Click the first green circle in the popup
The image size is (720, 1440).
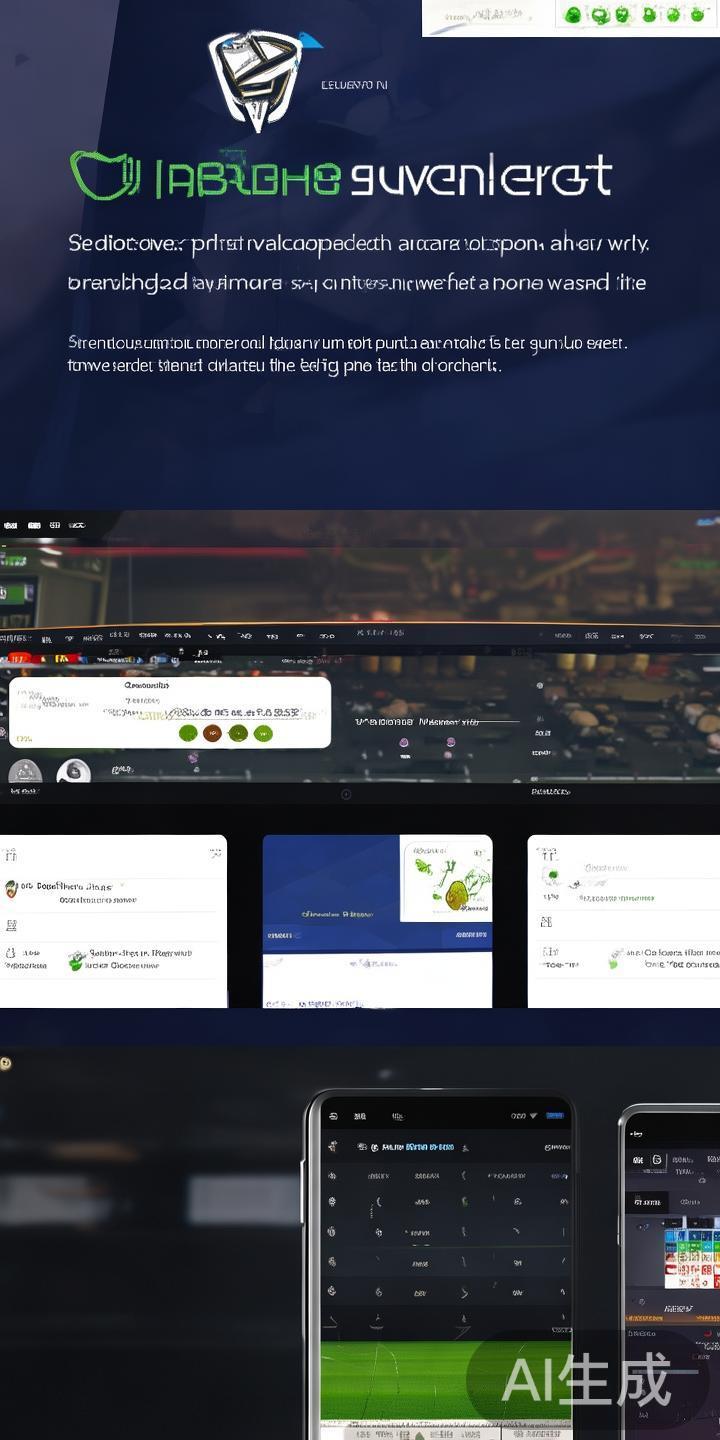click(x=188, y=733)
